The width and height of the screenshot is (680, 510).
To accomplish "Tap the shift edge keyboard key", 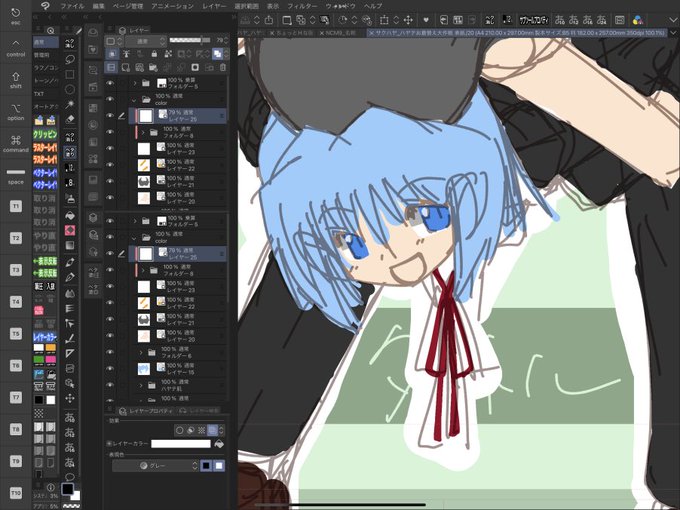I will click(x=16, y=80).
